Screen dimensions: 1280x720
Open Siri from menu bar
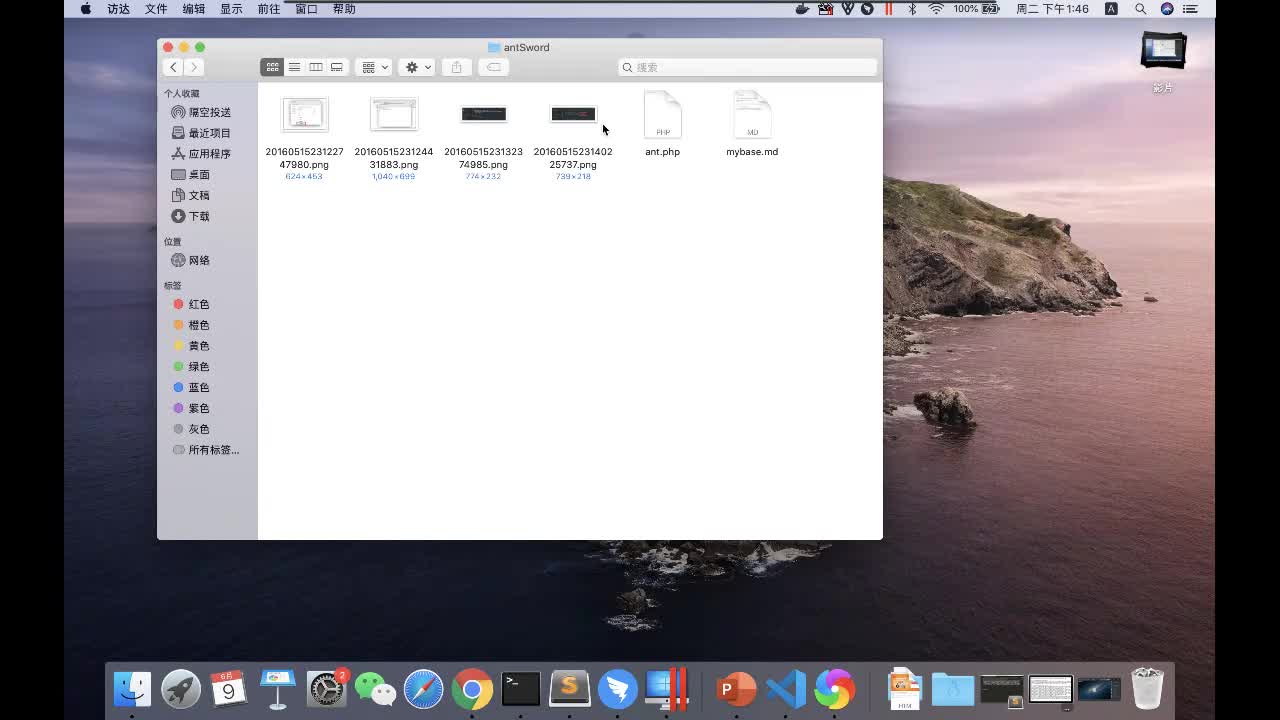click(x=1167, y=9)
